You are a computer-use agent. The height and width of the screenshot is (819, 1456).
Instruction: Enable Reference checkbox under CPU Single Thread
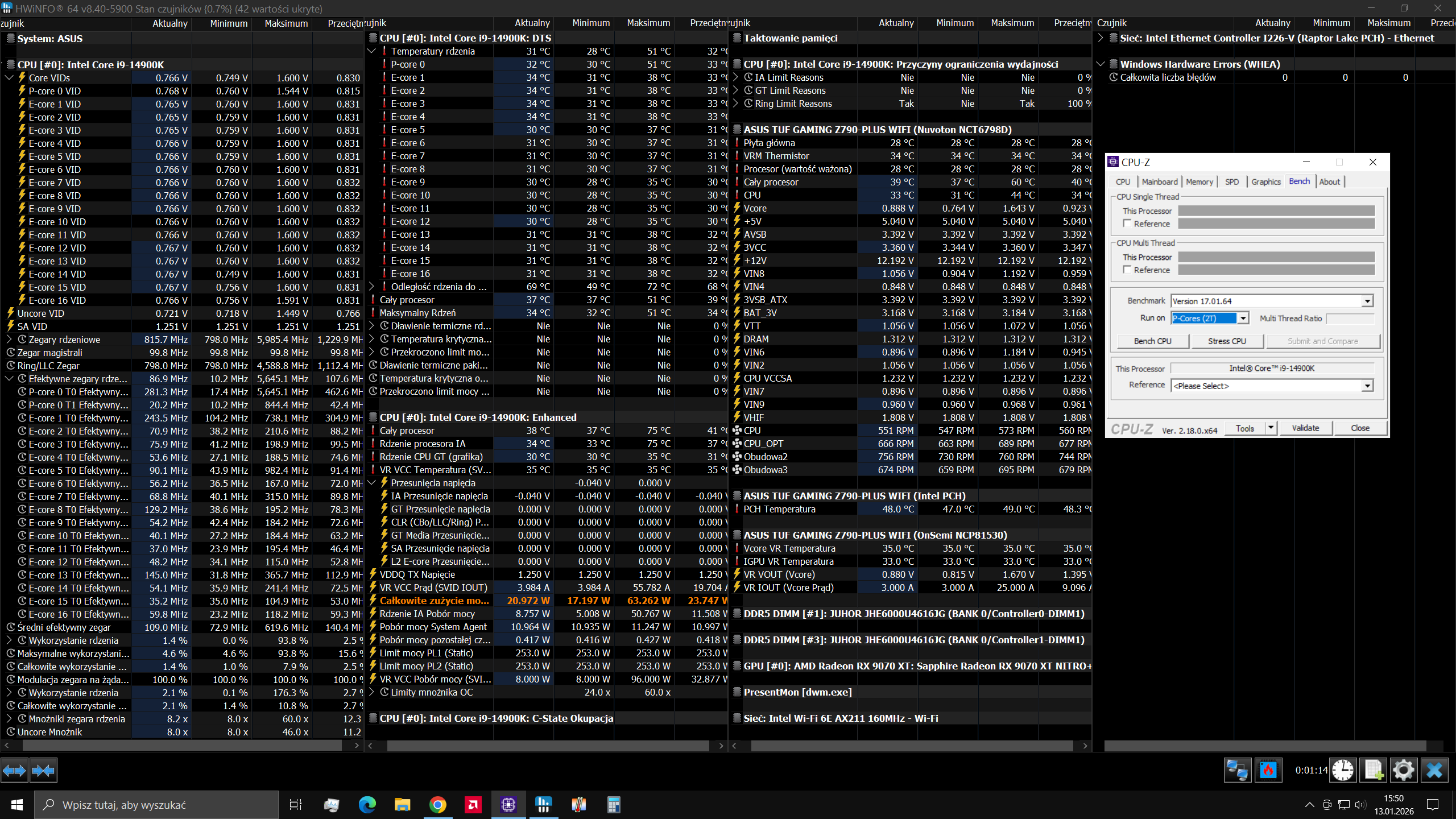click(x=1127, y=224)
